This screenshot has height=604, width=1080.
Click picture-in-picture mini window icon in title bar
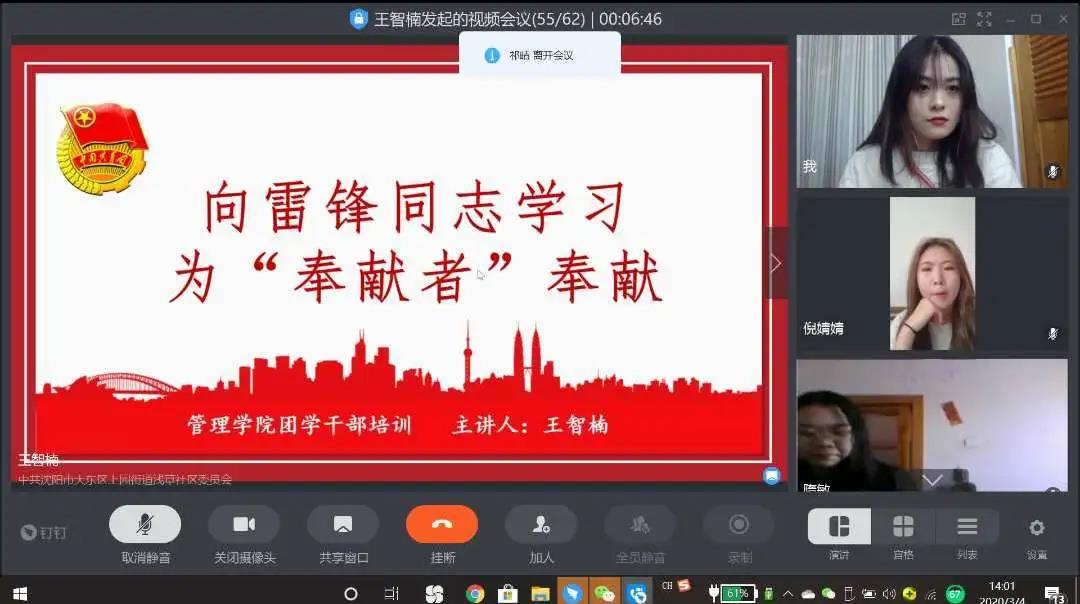coord(959,19)
